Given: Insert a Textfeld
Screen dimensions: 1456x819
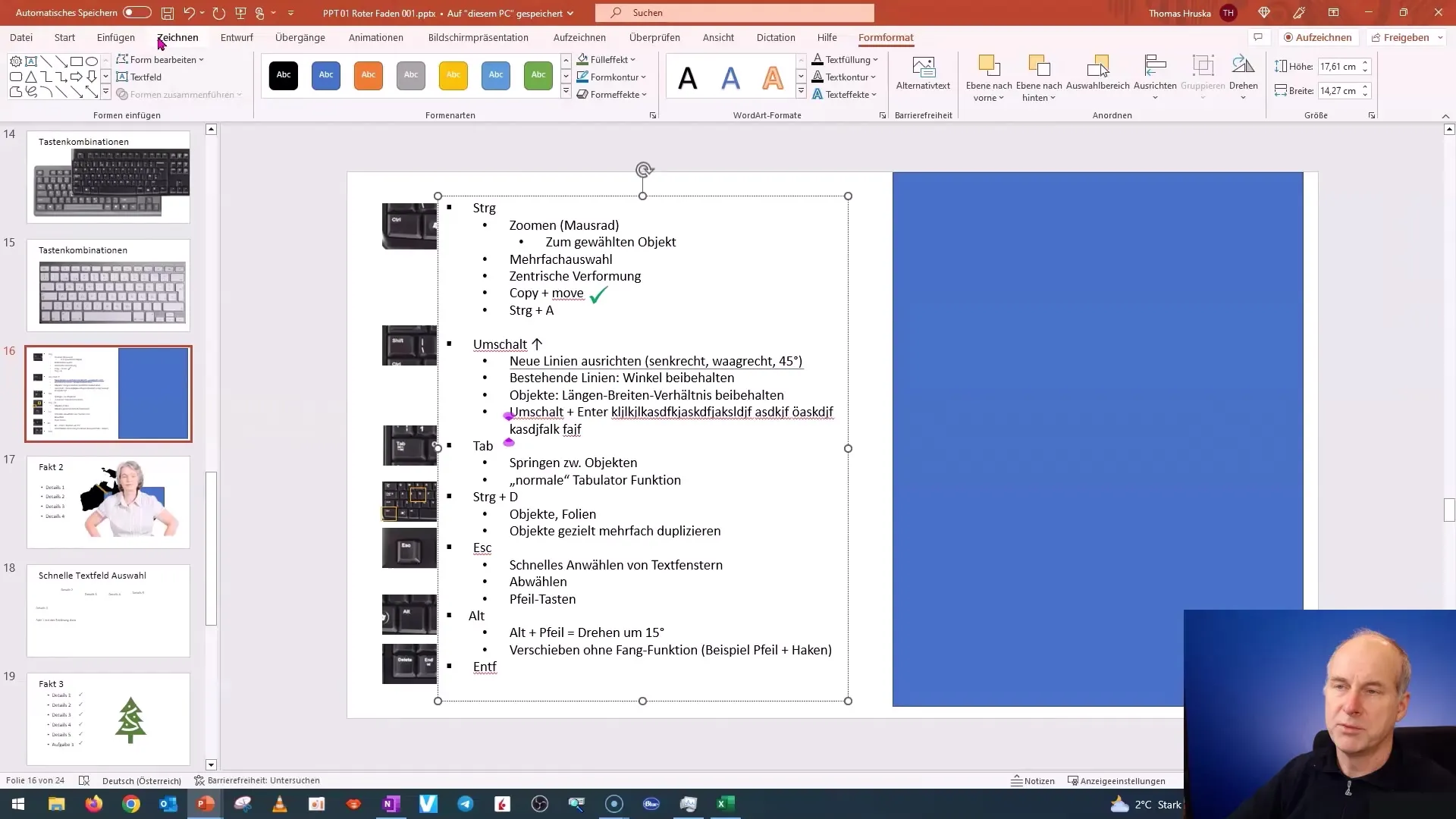Looking at the screenshot, I should [x=139, y=77].
